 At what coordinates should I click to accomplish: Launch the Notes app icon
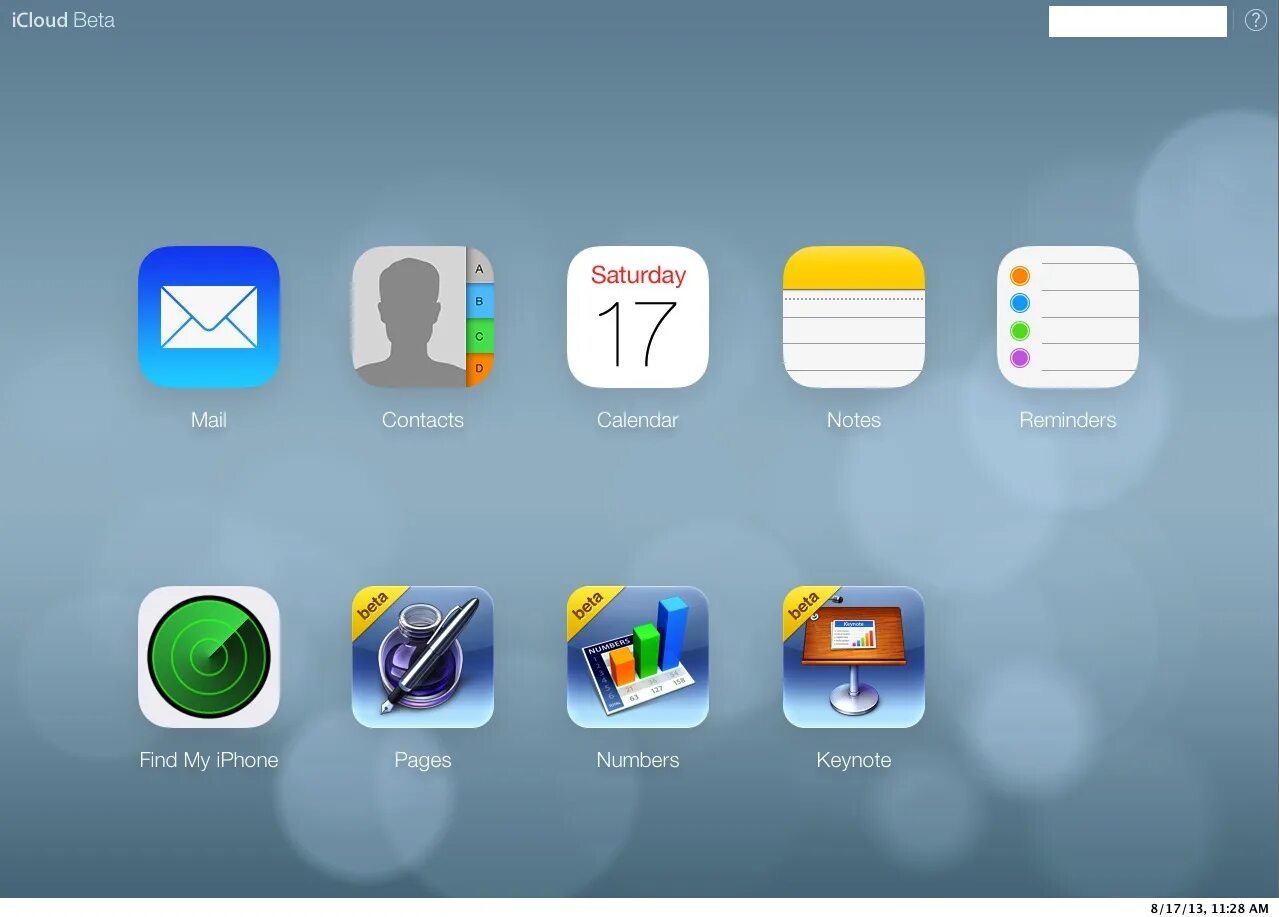pos(854,317)
